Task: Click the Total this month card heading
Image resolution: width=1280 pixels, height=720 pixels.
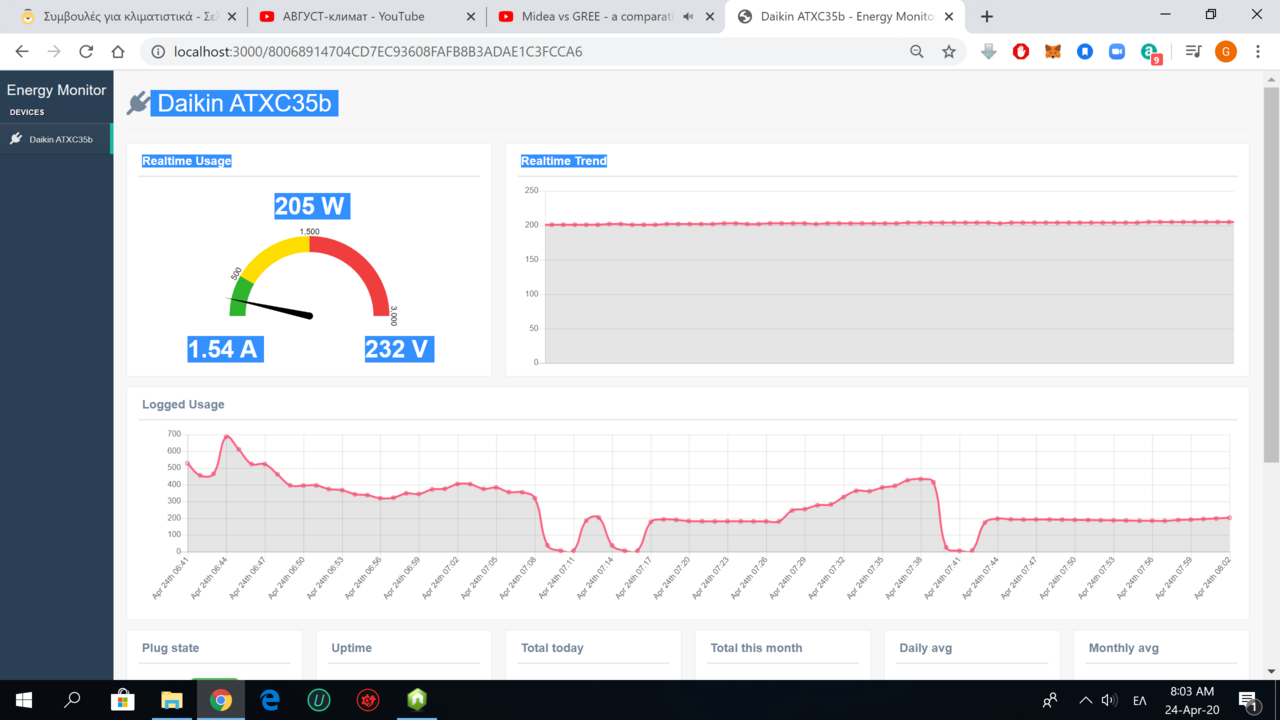Action: click(756, 648)
